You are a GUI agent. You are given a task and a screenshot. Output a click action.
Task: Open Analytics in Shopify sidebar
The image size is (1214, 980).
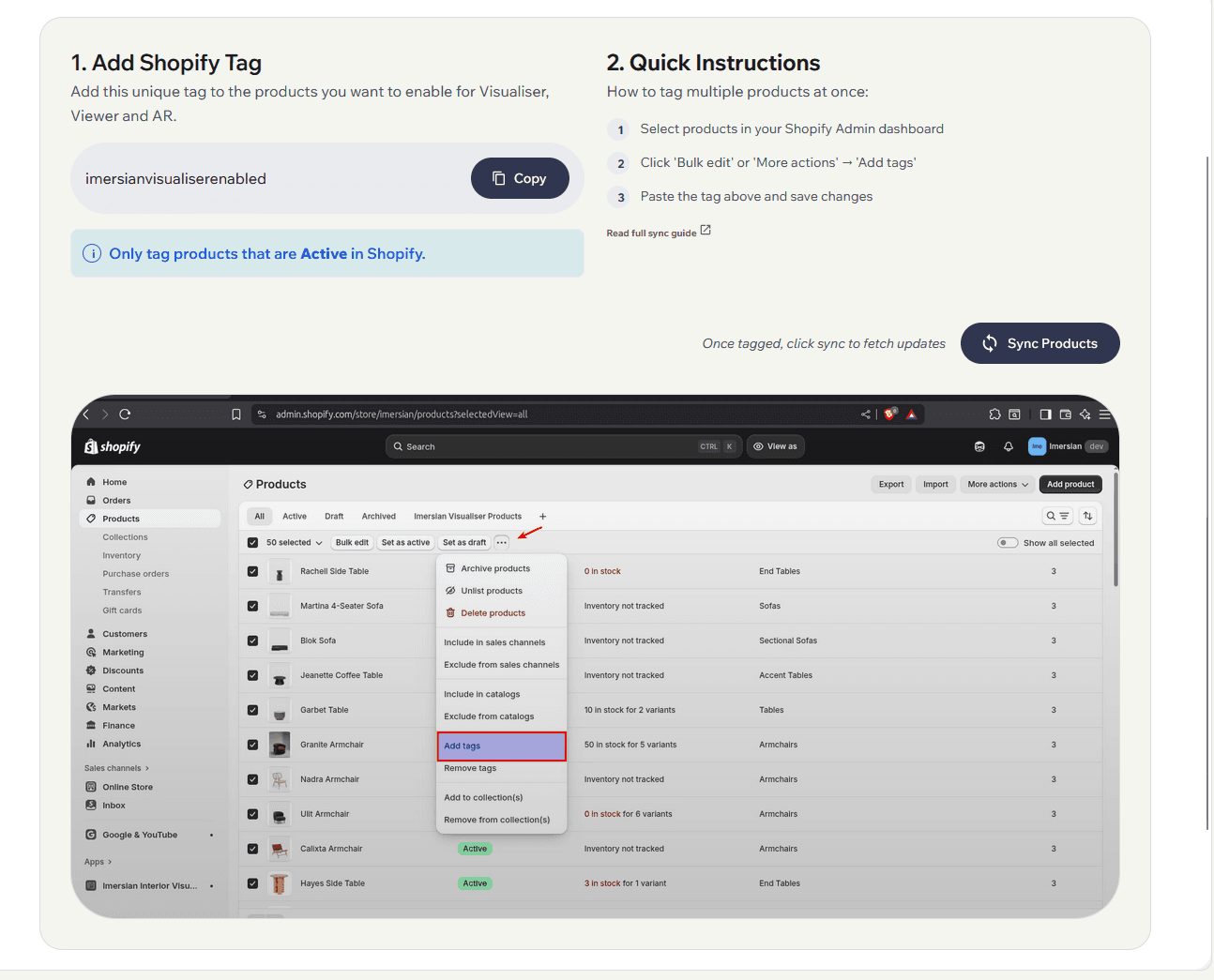[x=122, y=744]
